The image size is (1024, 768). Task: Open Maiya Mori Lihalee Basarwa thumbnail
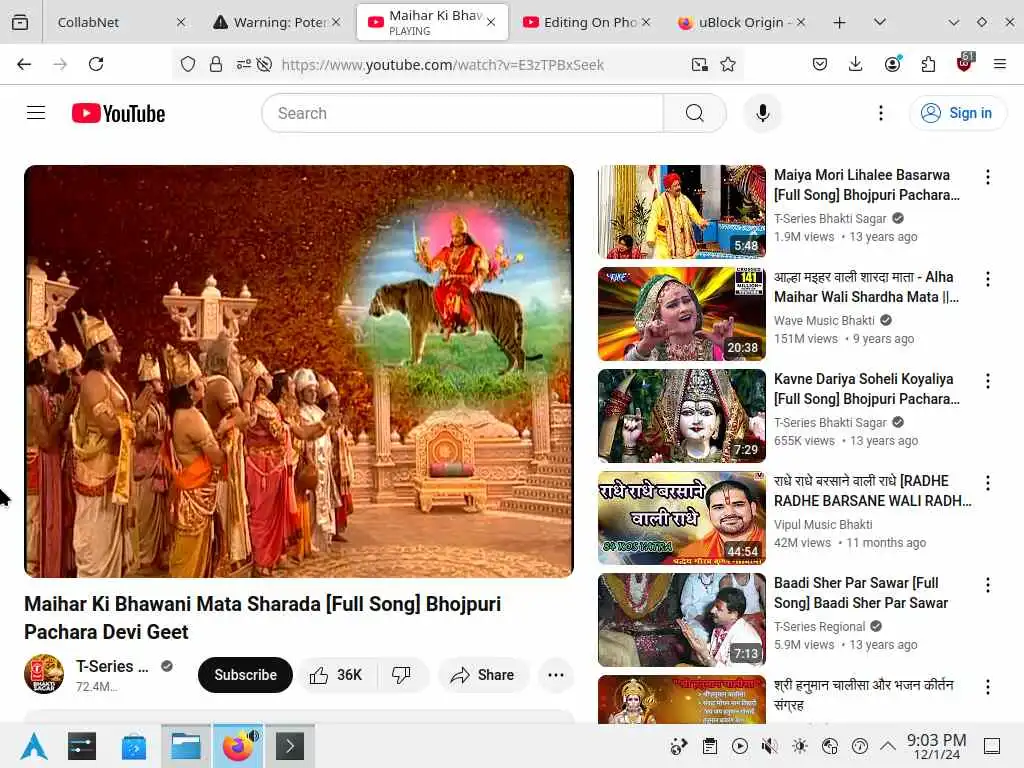(x=682, y=212)
